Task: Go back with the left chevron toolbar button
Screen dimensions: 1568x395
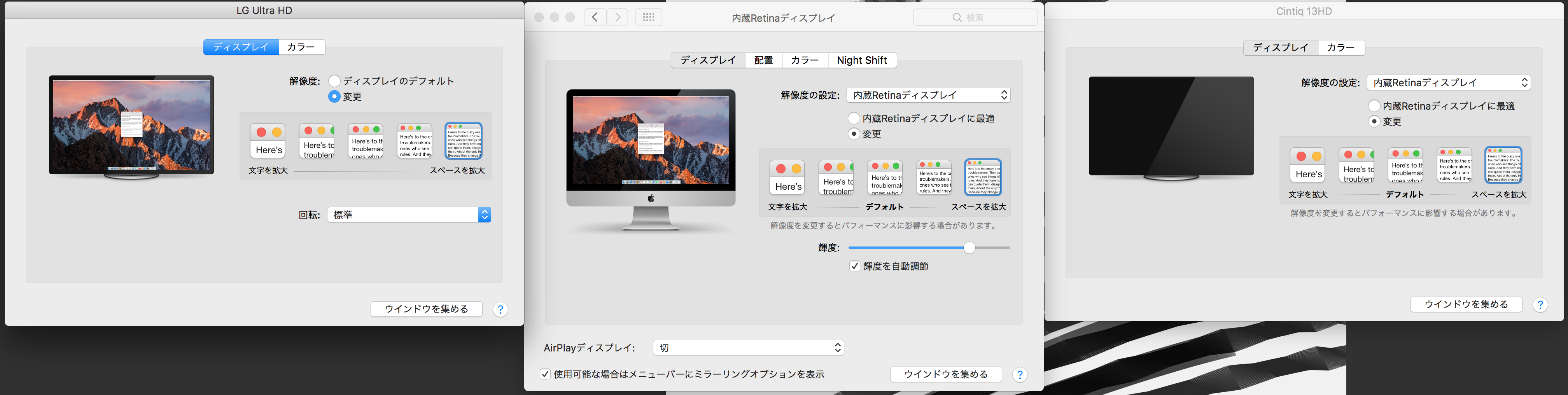Action: click(x=595, y=17)
